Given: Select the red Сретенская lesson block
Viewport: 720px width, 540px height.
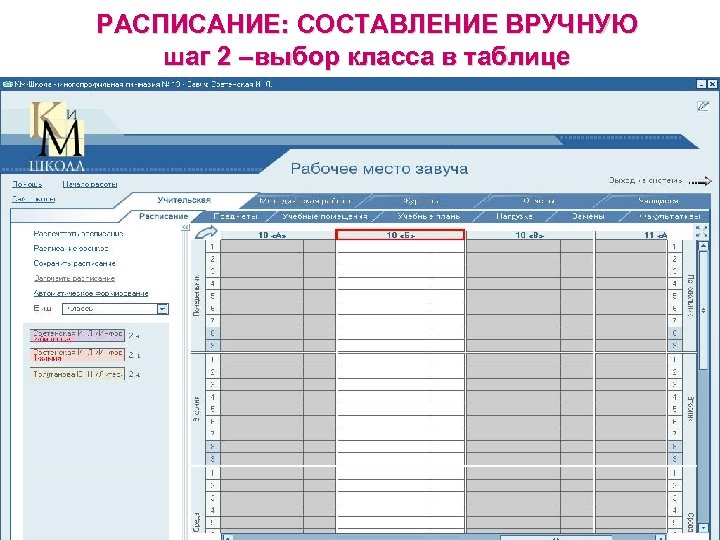Looking at the screenshot, I should [77, 355].
